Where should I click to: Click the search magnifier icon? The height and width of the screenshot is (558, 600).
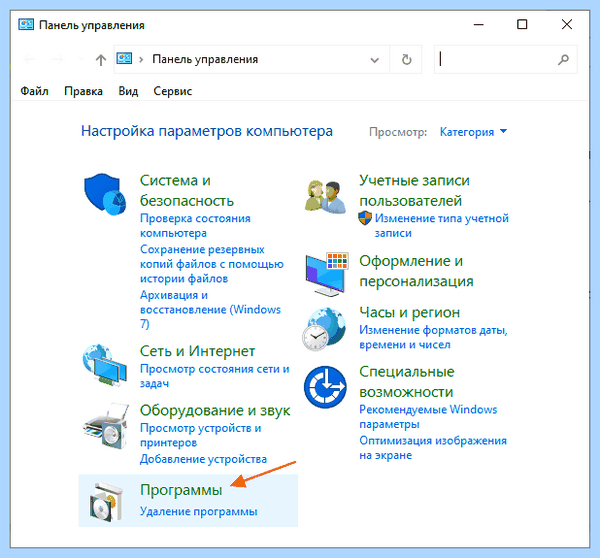click(563, 59)
